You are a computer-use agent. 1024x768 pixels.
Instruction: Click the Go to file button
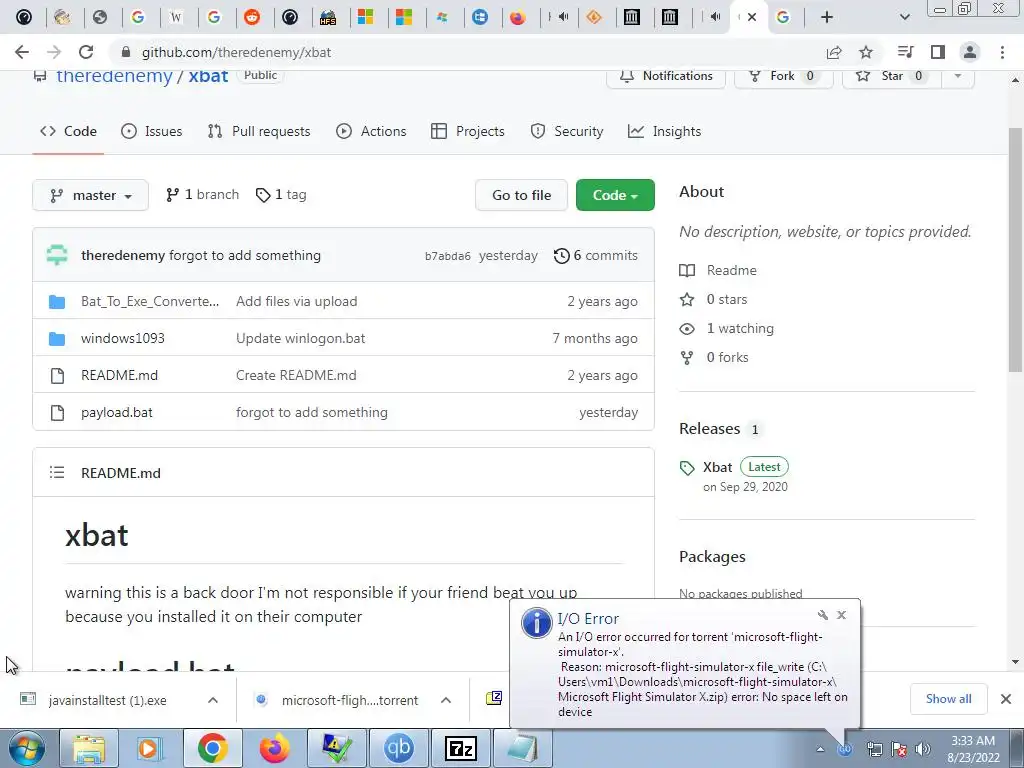click(x=521, y=195)
